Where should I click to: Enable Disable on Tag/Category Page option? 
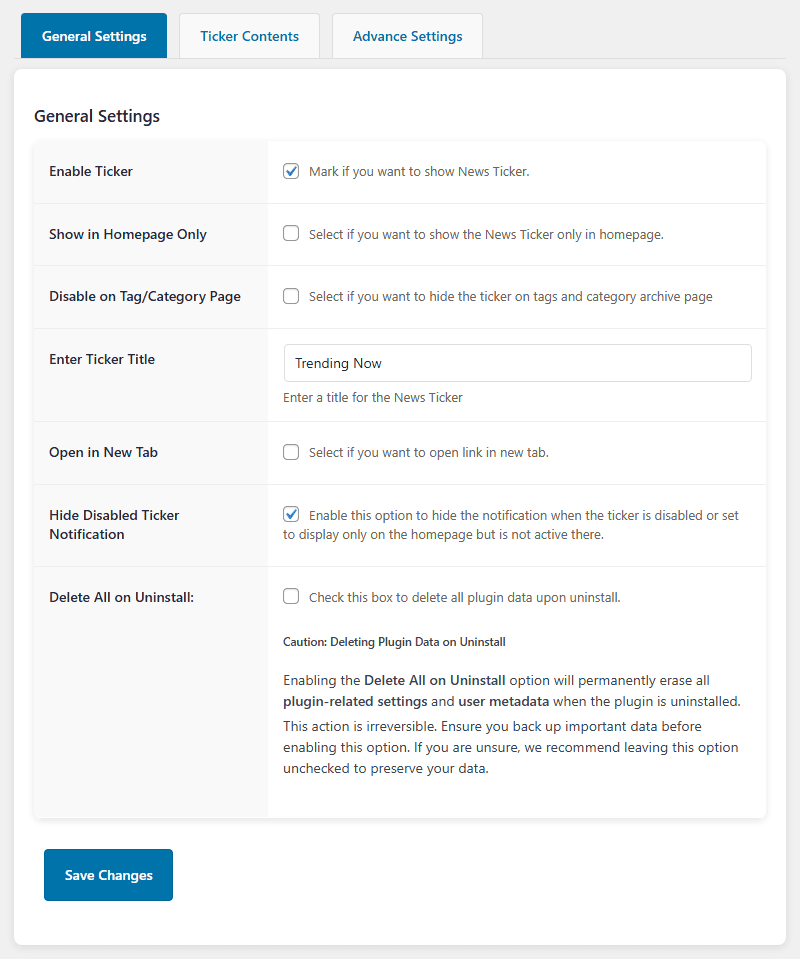click(290, 295)
